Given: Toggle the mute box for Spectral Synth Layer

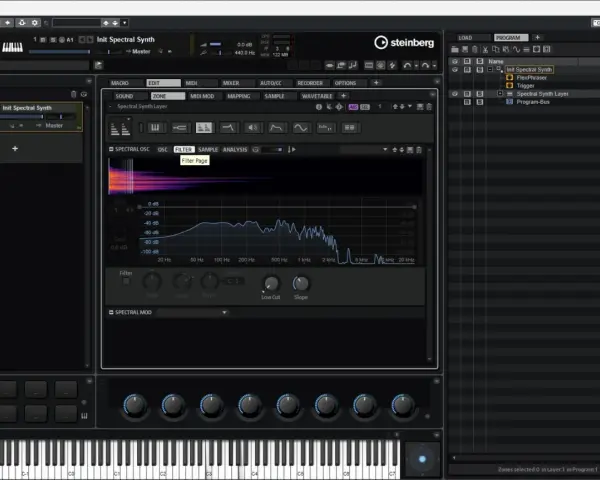Looking at the screenshot, I should [467, 94].
